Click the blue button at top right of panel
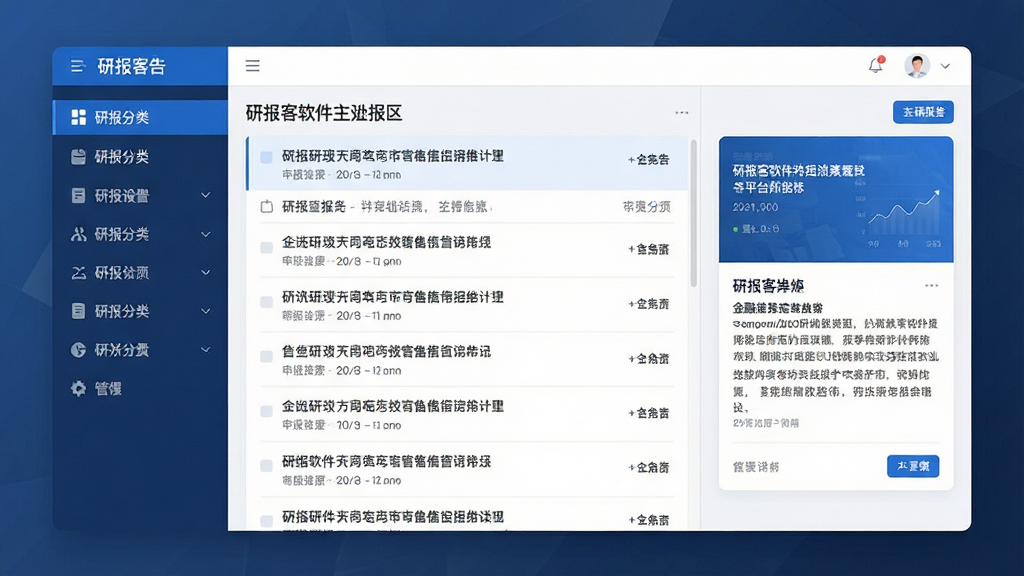Viewport: 1024px width, 576px height. tap(923, 112)
